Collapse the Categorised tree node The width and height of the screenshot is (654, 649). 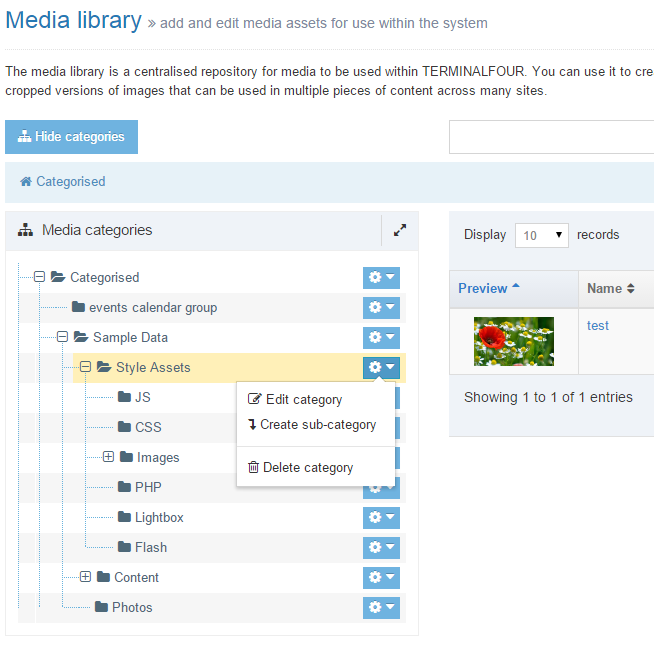pyautogui.click(x=40, y=277)
